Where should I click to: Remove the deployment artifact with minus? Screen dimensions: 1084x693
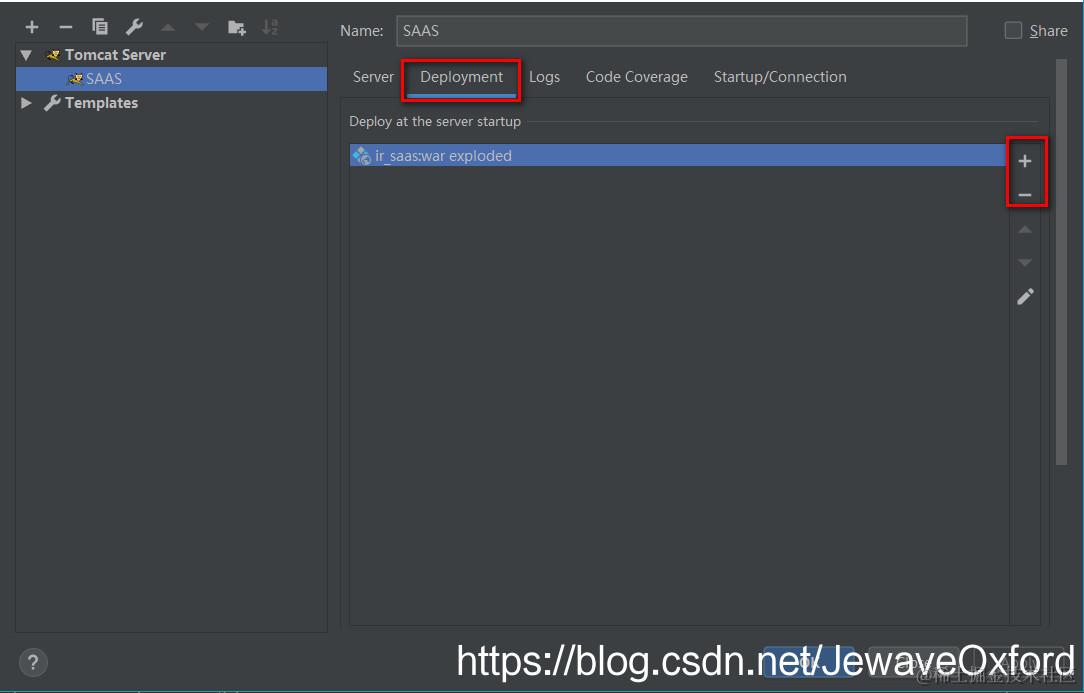pos(1025,195)
